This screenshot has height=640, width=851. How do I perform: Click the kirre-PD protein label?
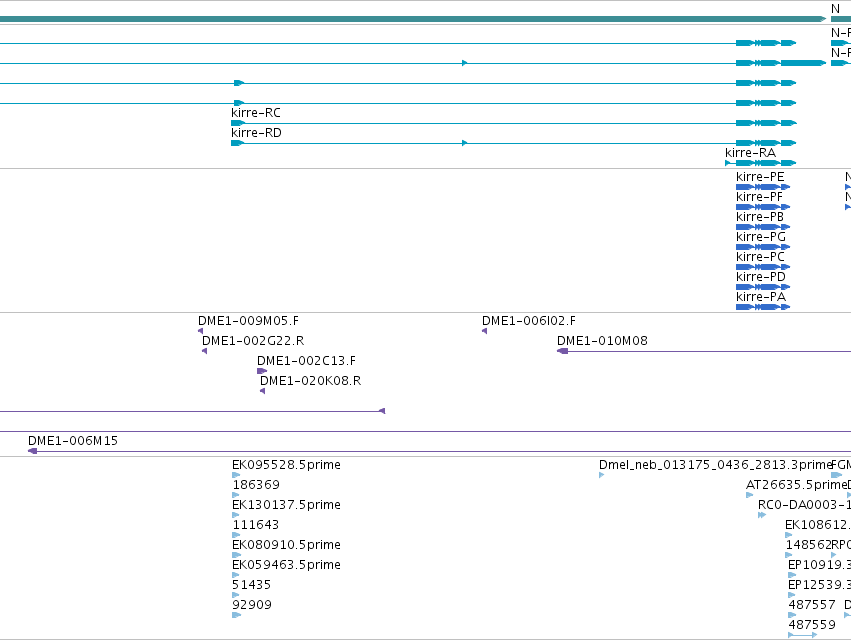760,277
